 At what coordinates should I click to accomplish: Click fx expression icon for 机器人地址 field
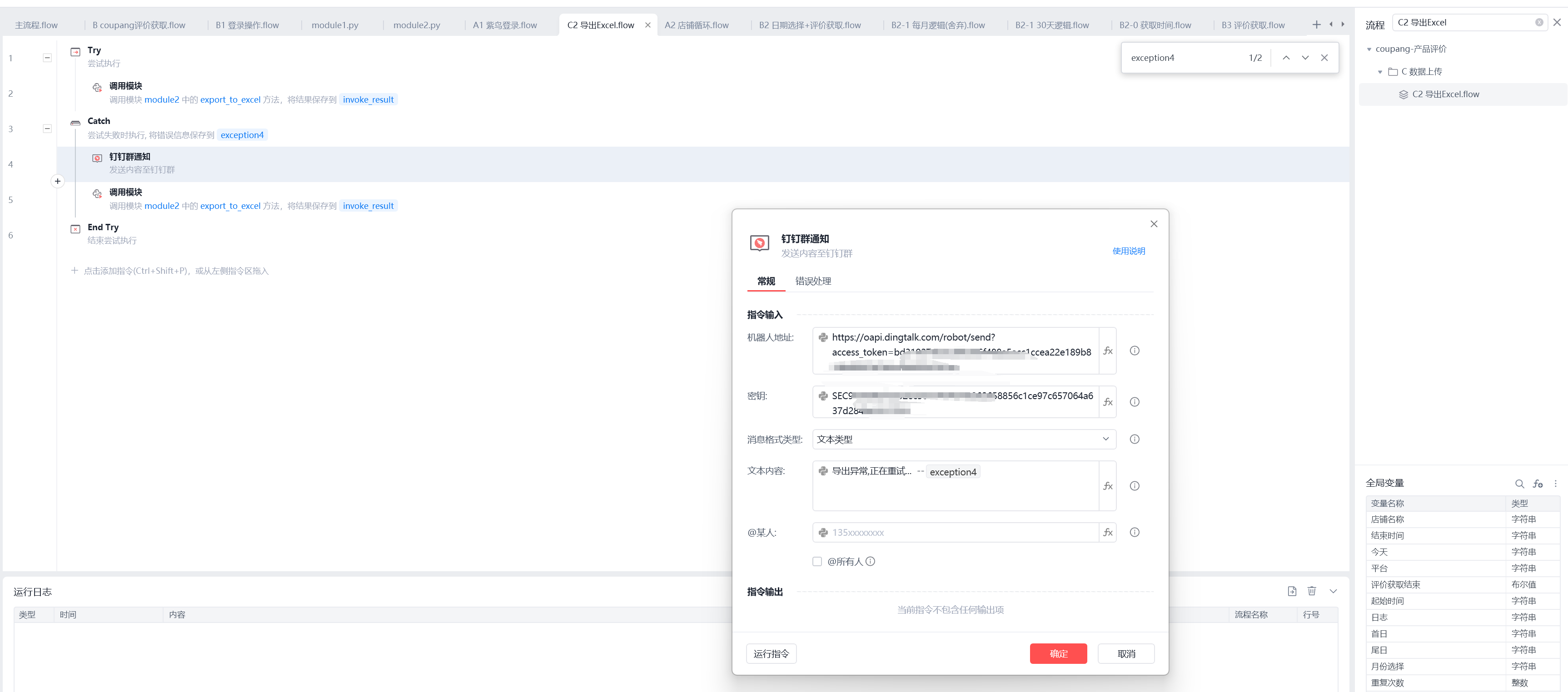point(1107,351)
